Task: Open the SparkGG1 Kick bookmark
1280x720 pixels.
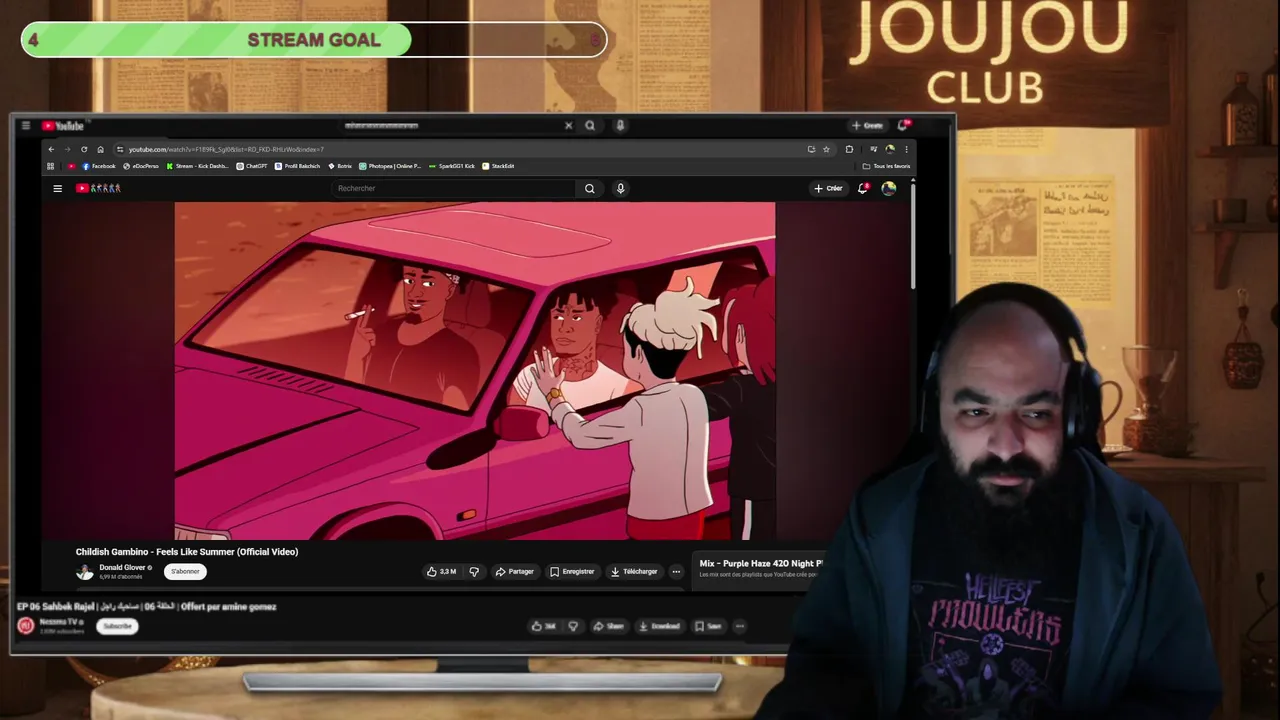Action: coord(452,166)
